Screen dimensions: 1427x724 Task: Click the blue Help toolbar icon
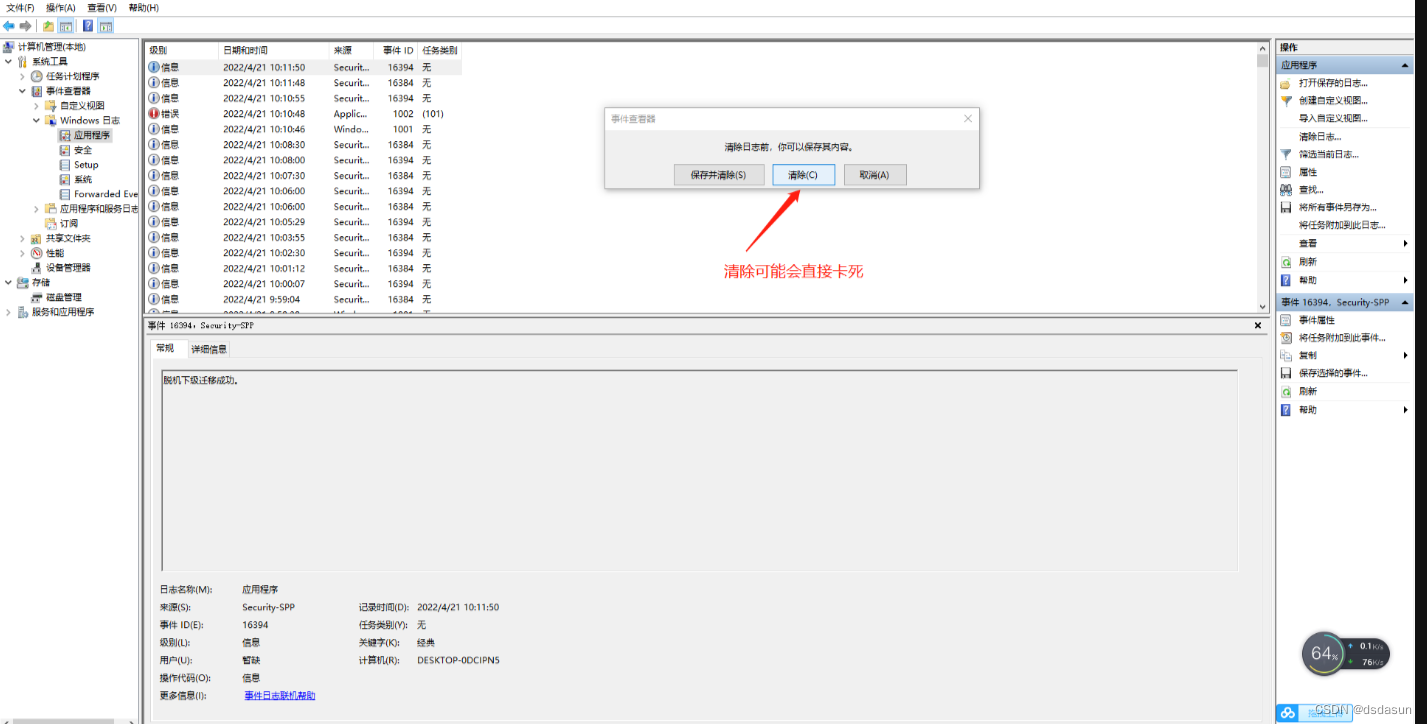(88, 26)
